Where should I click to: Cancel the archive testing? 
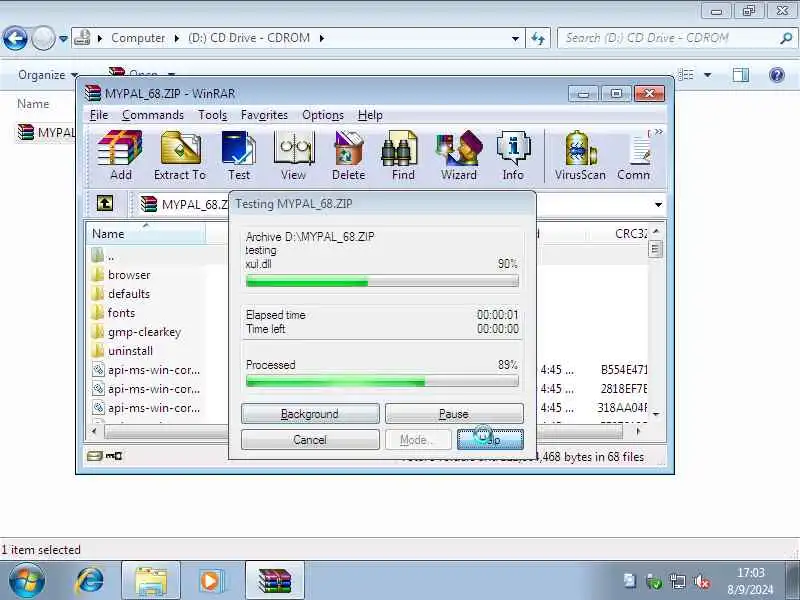pyautogui.click(x=310, y=440)
